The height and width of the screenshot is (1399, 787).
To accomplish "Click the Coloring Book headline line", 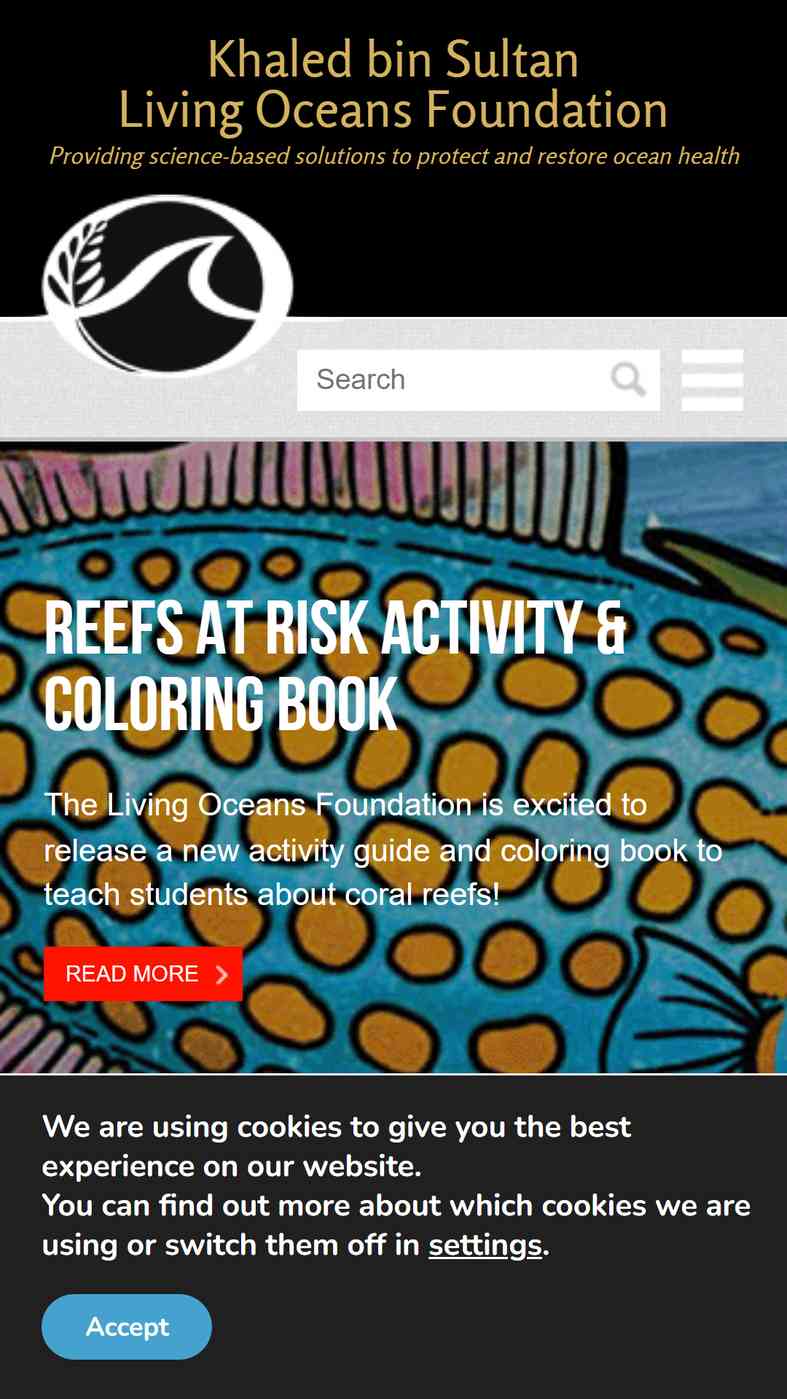I will pos(221,705).
